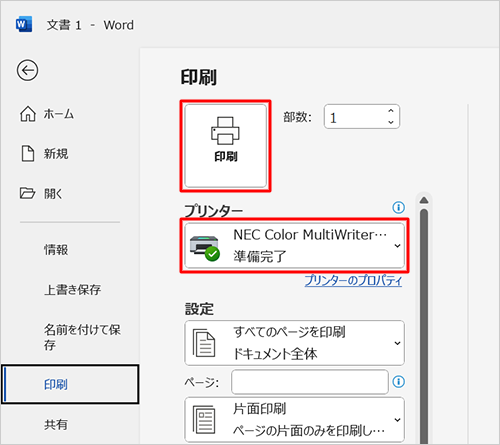
Task: Click the vertical scrollbar thumb in print settings
Action: point(424,326)
